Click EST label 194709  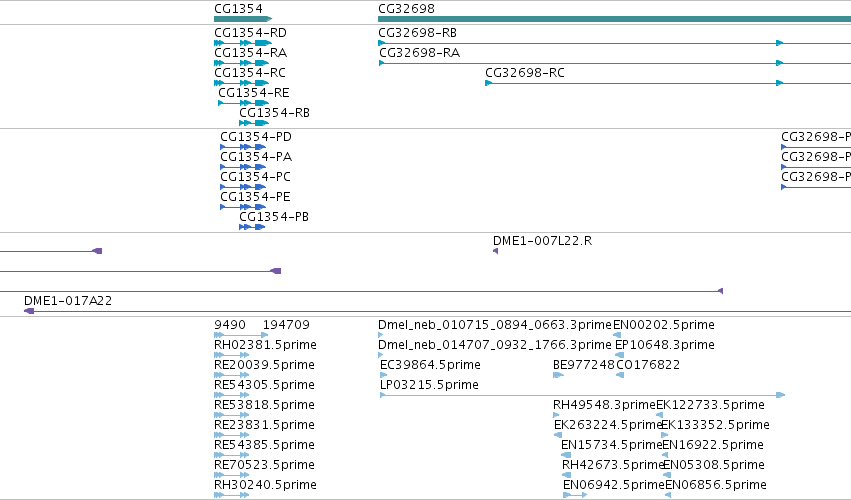(x=286, y=325)
